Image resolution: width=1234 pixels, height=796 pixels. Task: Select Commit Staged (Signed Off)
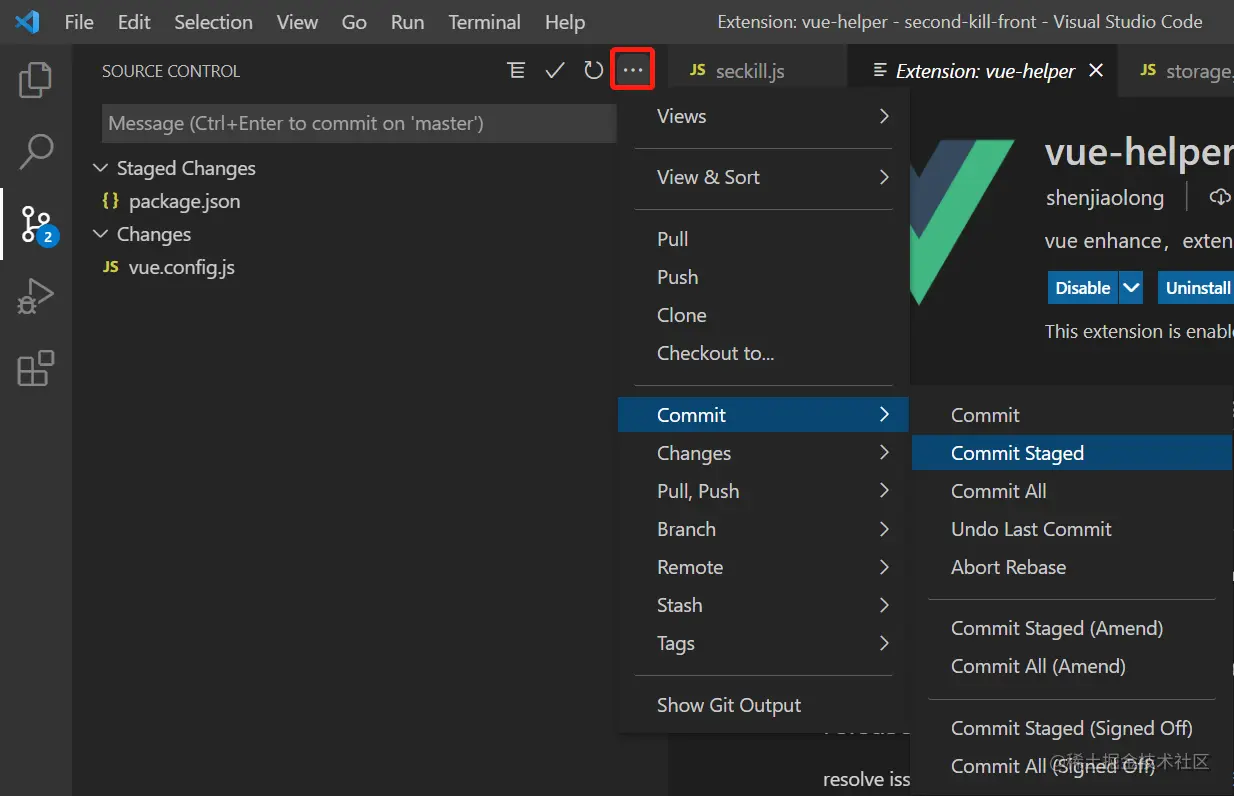click(1072, 728)
